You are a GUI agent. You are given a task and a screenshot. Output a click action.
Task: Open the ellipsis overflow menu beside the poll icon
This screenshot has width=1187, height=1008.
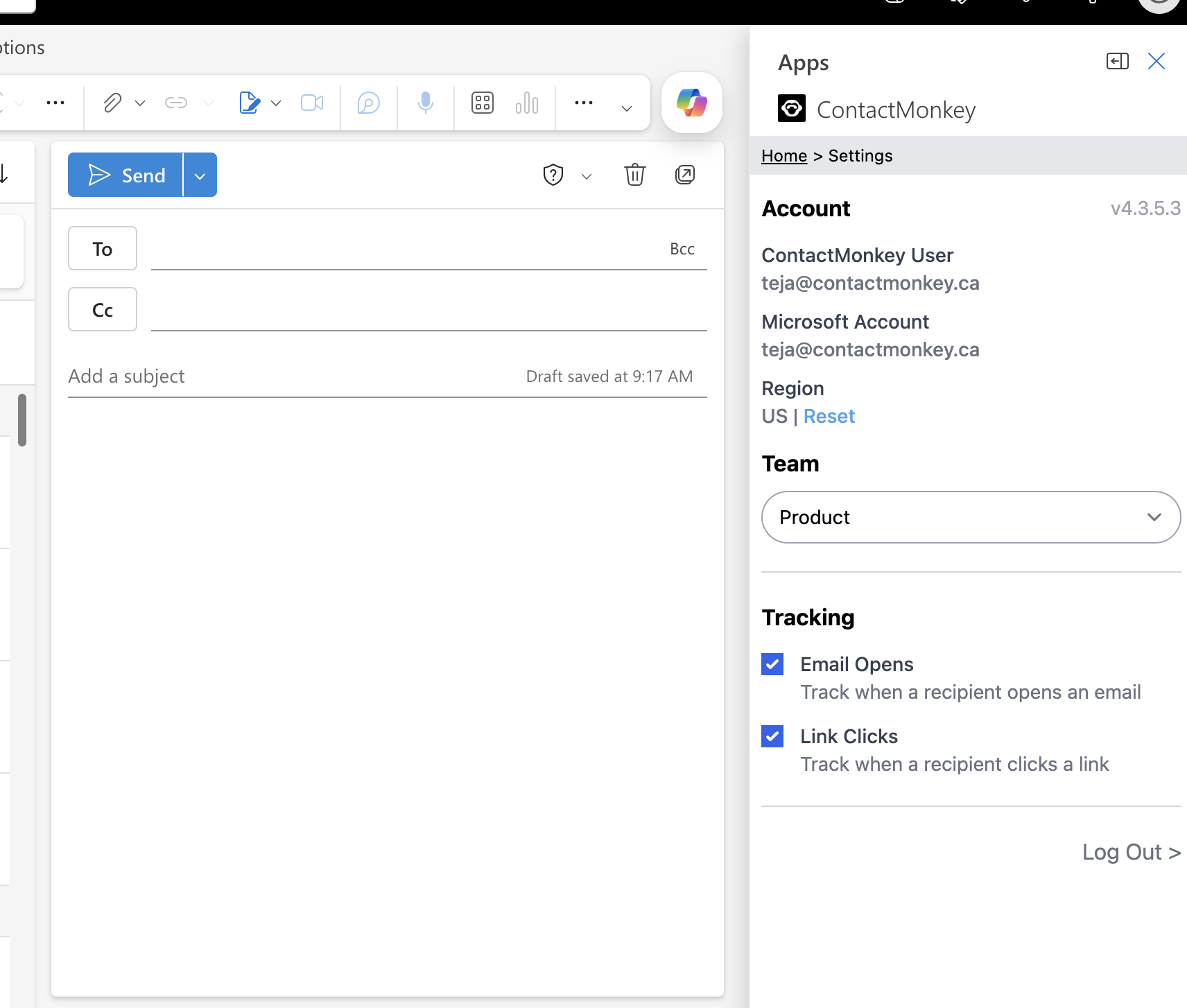pos(584,103)
